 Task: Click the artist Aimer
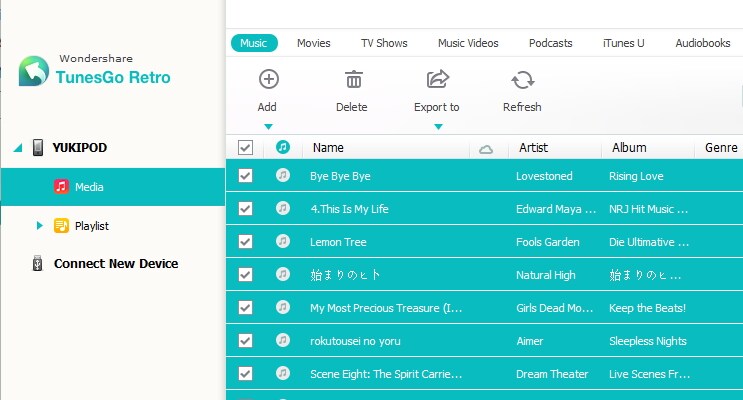530,341
